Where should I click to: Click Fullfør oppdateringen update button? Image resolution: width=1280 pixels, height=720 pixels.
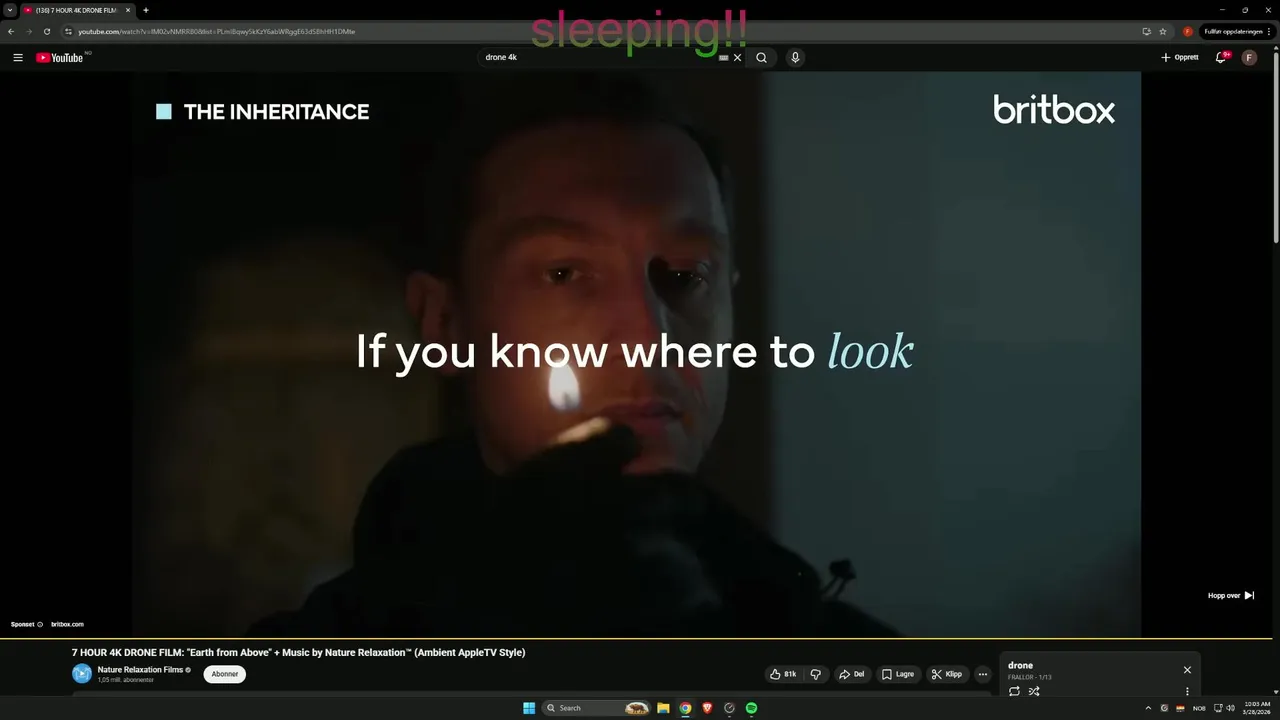coord(1235,31)
